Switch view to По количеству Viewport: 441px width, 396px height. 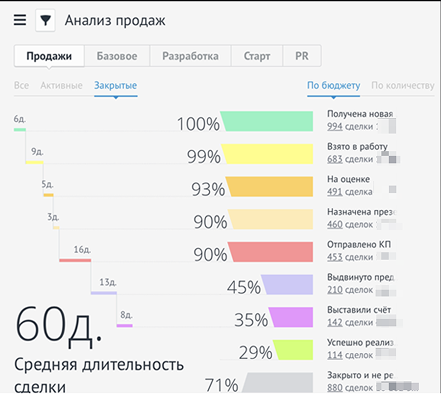(x=403, y=86)
